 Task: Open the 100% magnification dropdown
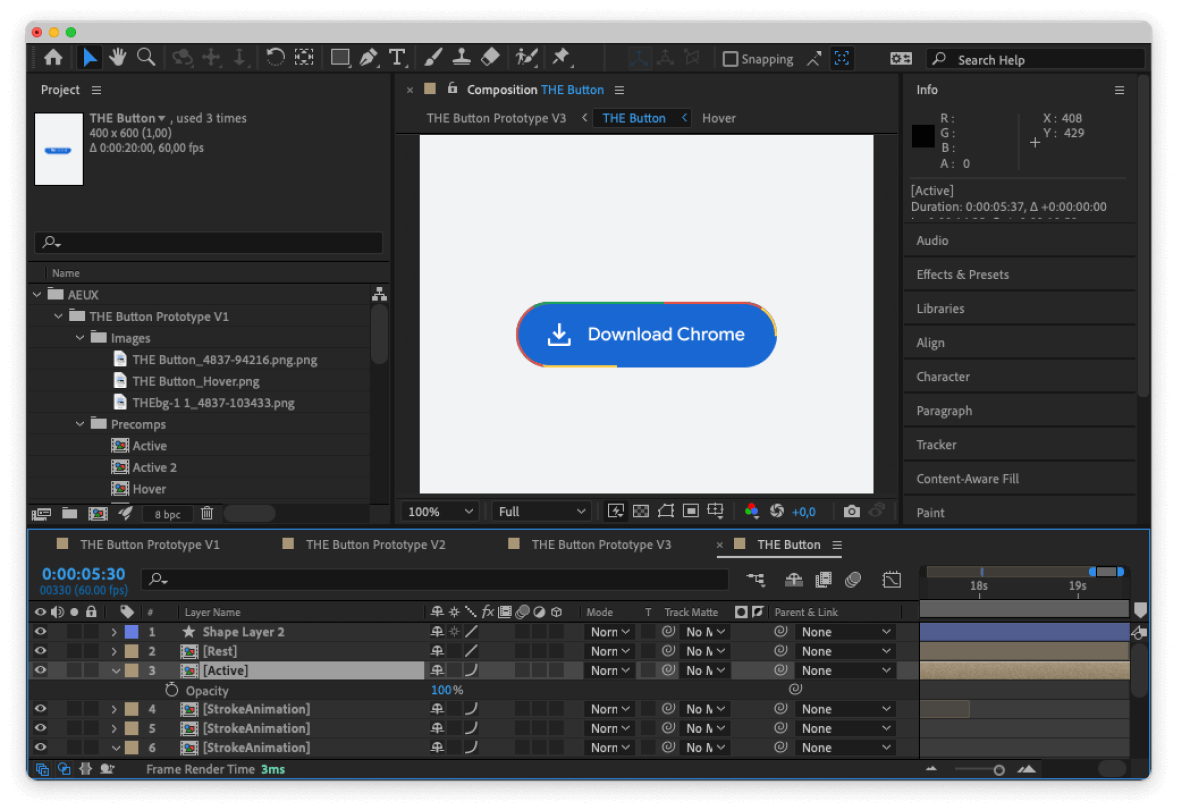tap(439, 512)
